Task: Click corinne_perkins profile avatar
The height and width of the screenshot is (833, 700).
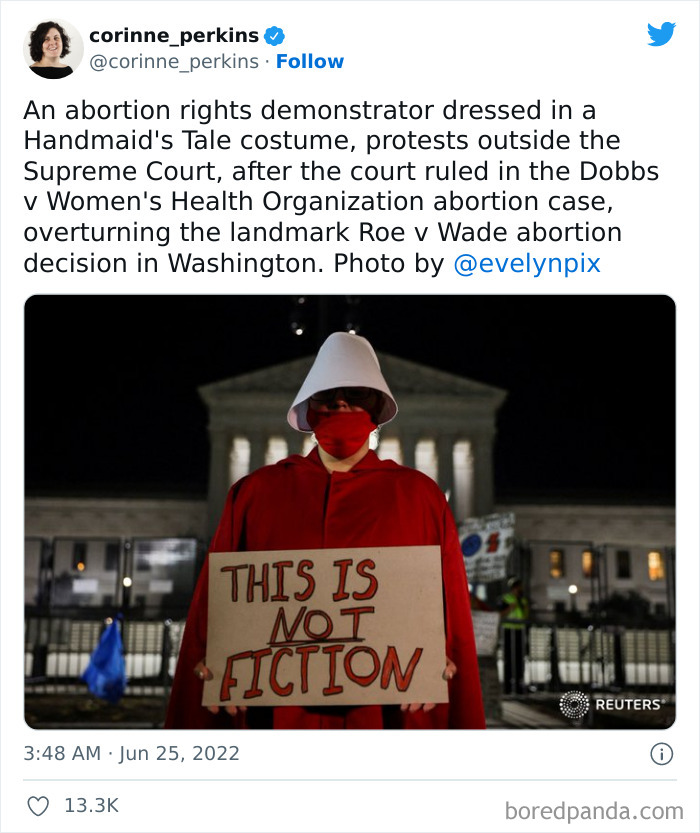Action: 51,46
